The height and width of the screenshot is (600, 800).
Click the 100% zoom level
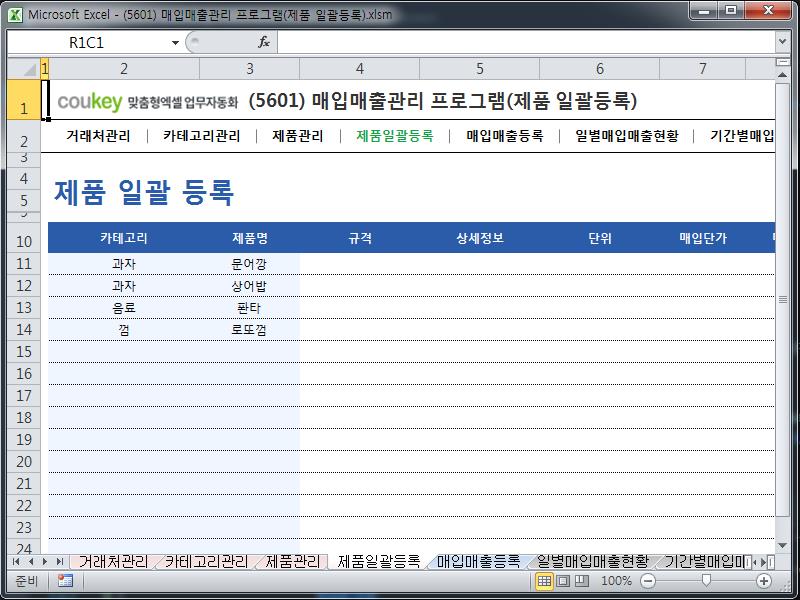click(x=616, y=581)
